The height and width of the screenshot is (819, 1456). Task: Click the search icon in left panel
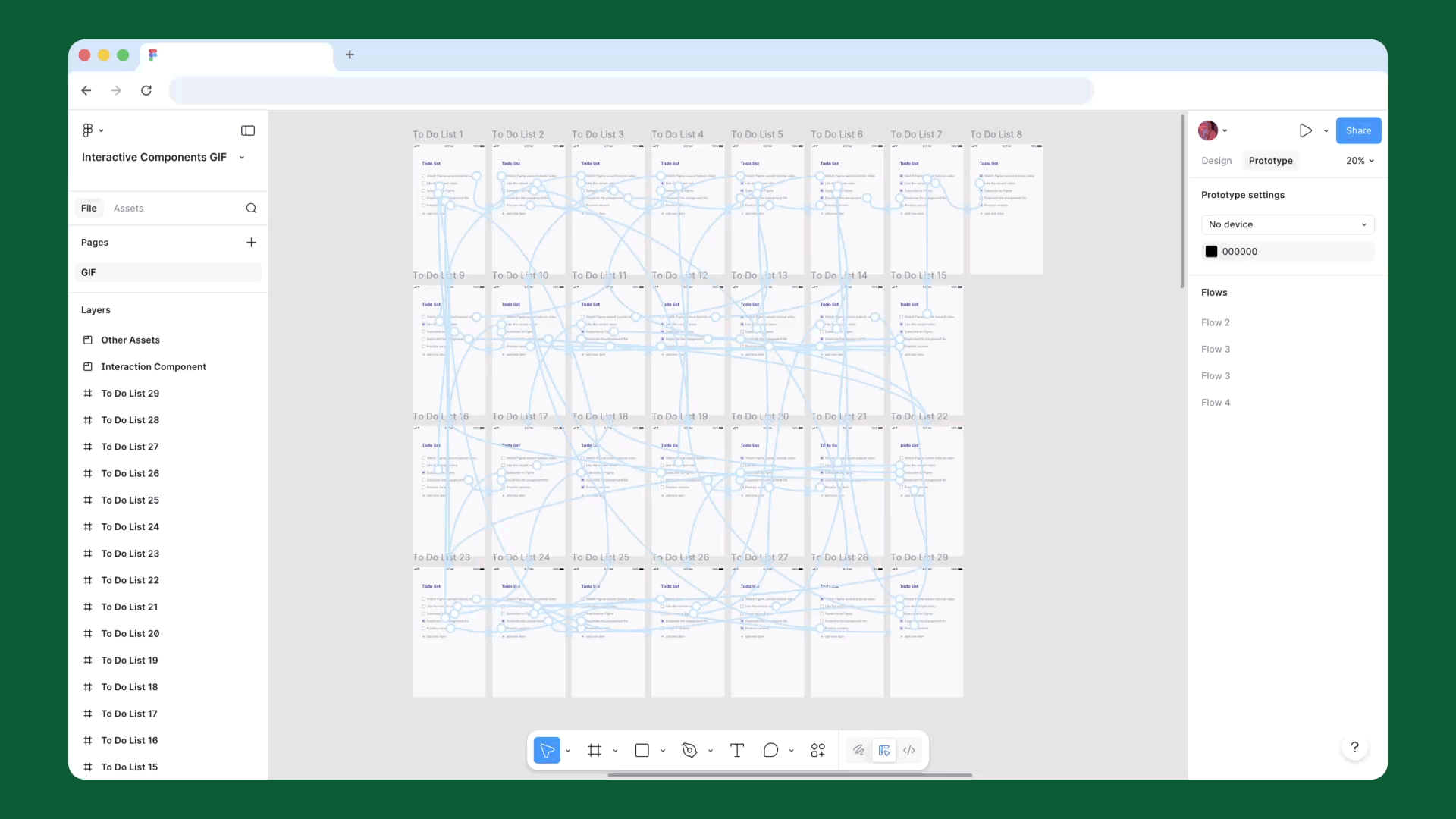tap(251, 208)
